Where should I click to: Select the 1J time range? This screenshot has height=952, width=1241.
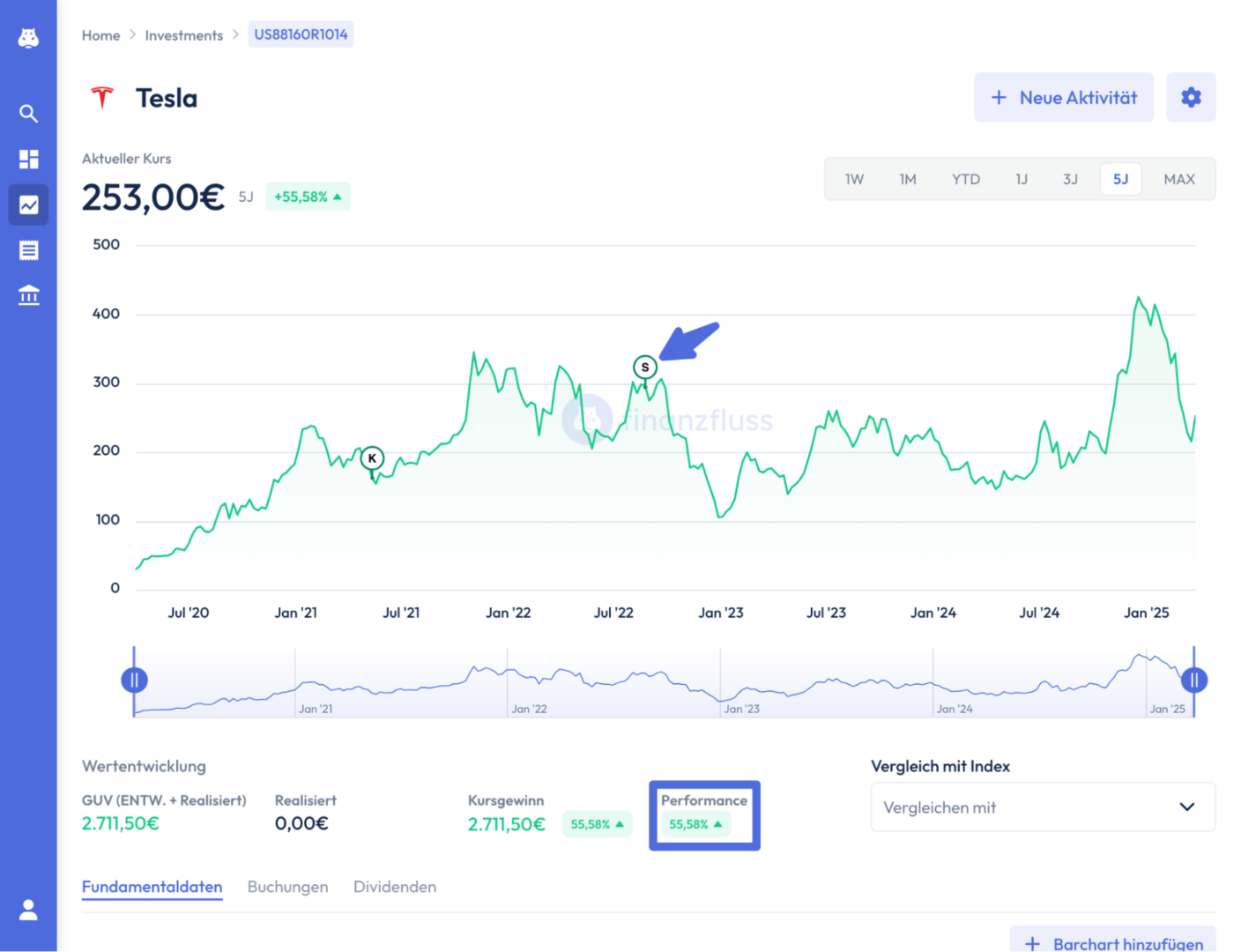point(1022,179)
